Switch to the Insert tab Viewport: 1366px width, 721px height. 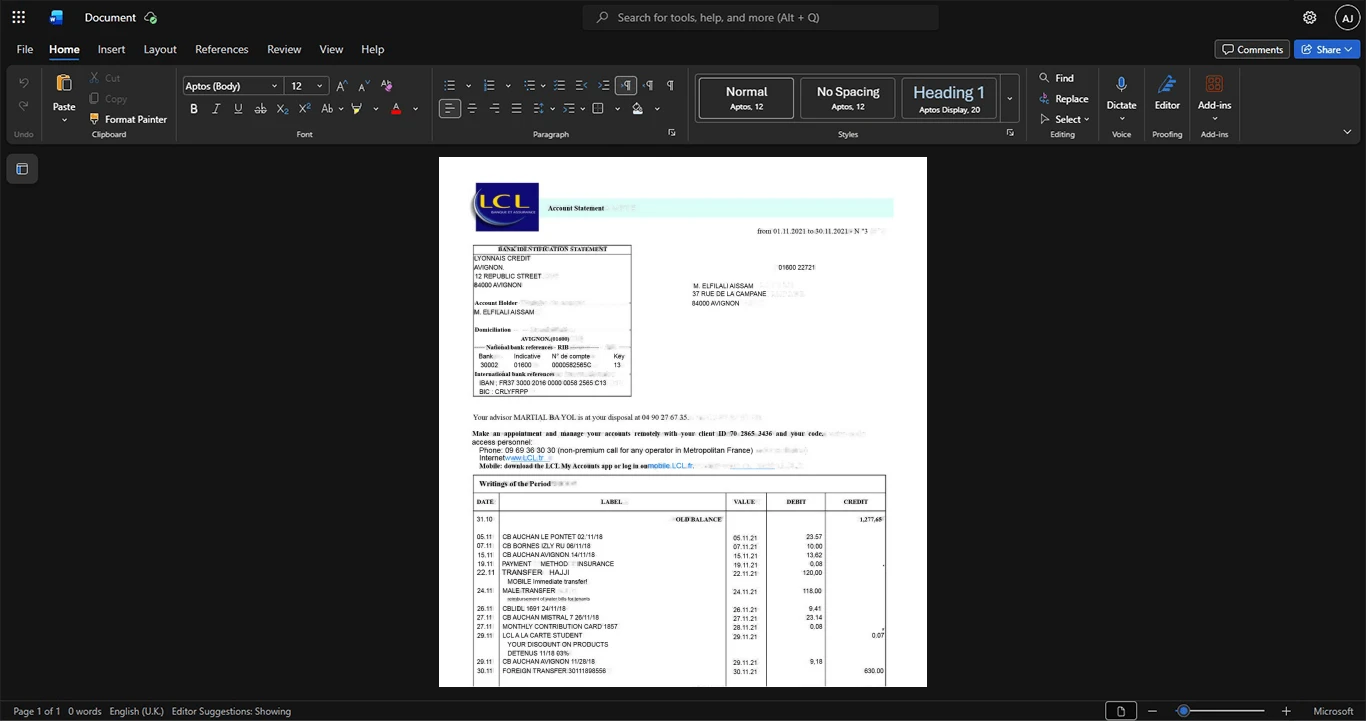click(x=111, y=49)
